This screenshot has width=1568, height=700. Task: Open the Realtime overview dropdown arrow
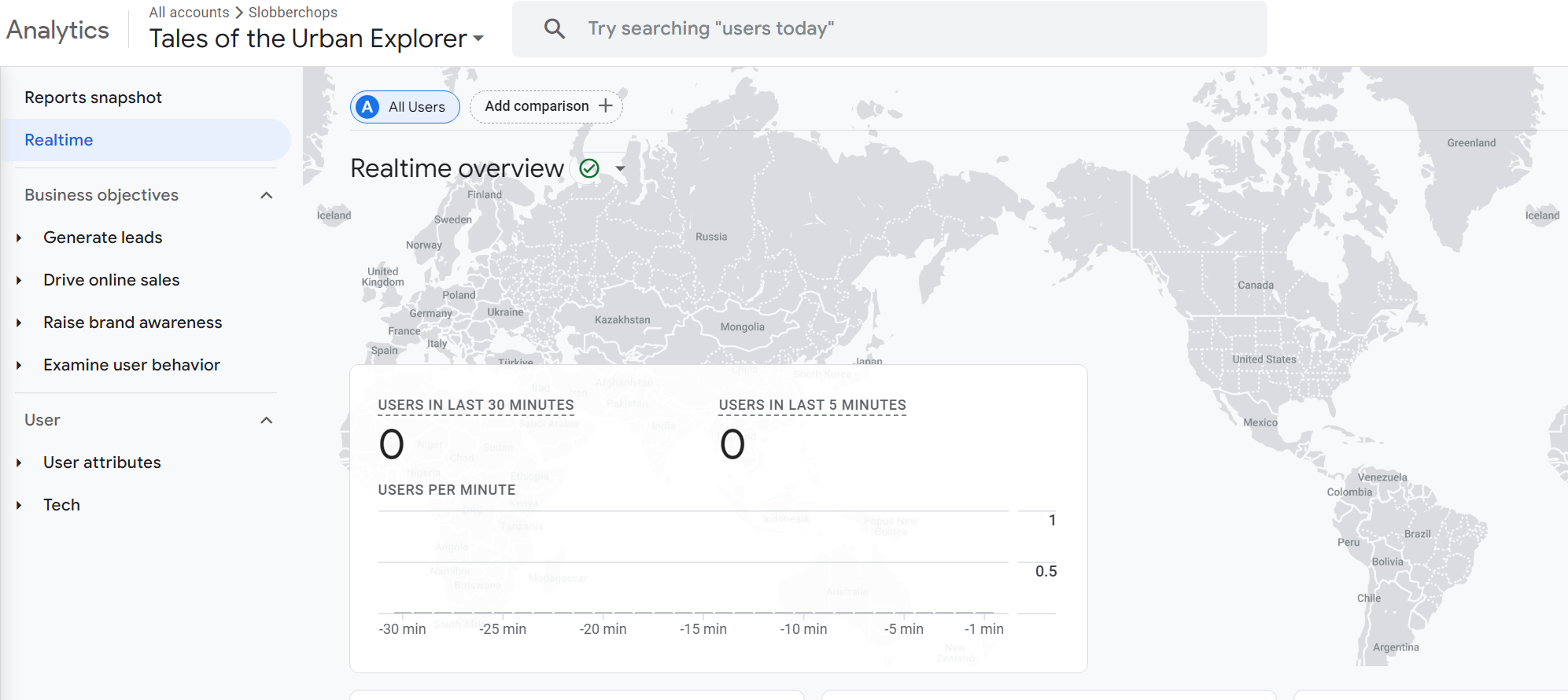pyautogui.click(x=620, y=168)
